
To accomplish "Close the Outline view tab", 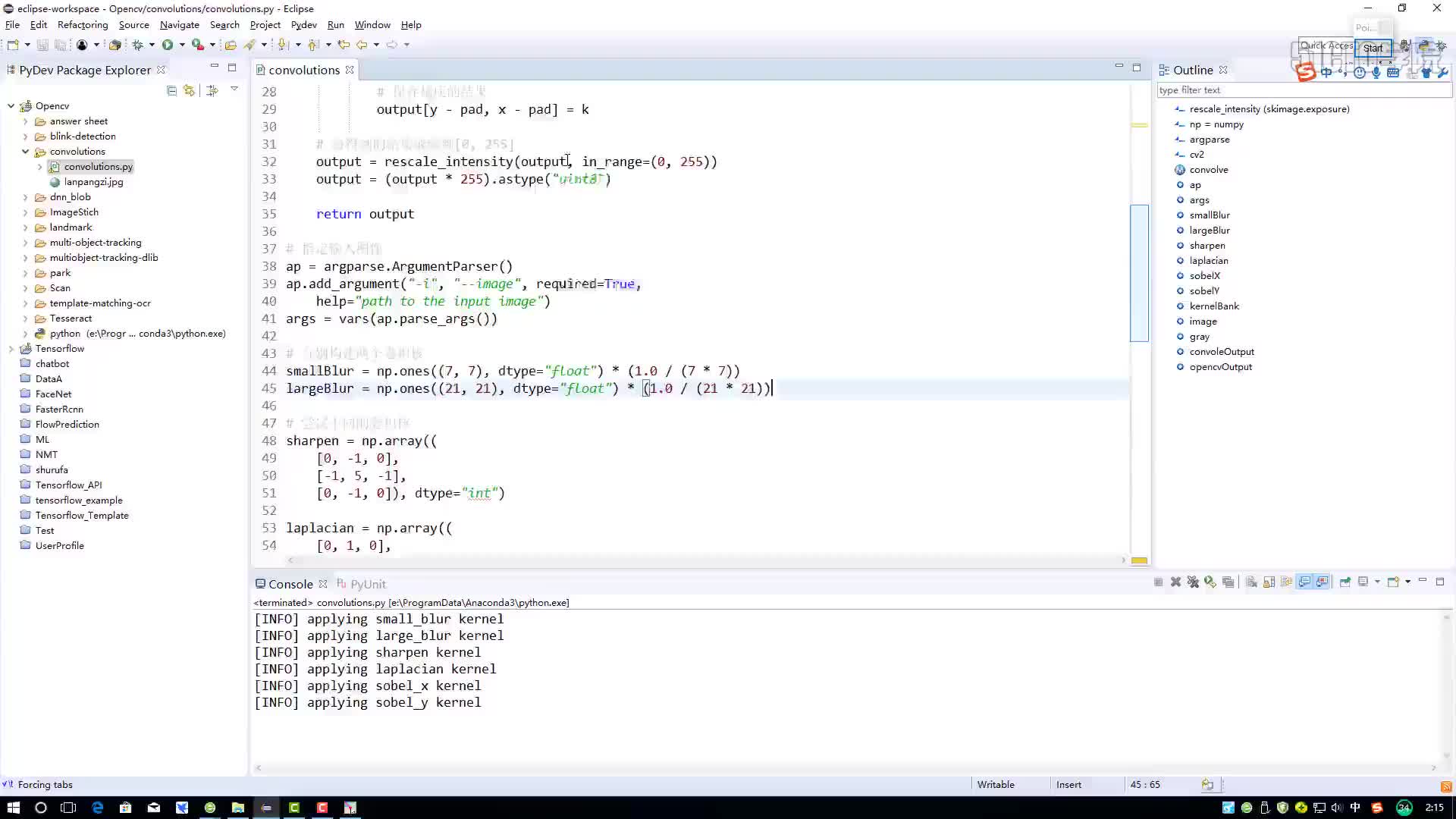I will coord(1223,70).
